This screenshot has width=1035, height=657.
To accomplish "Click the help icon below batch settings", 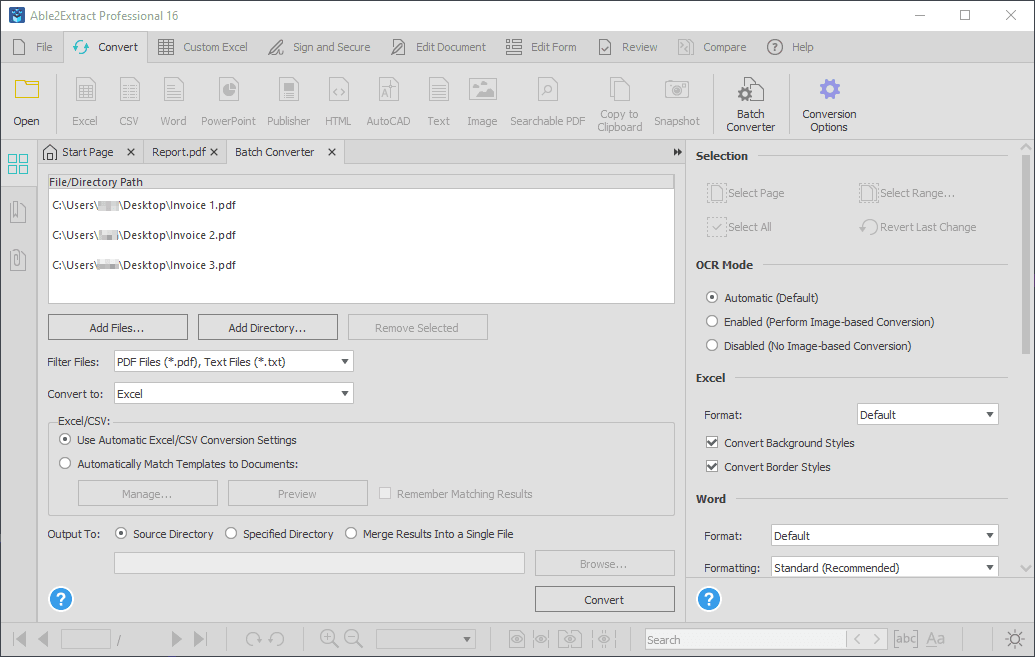I will (x=61, y=600).
